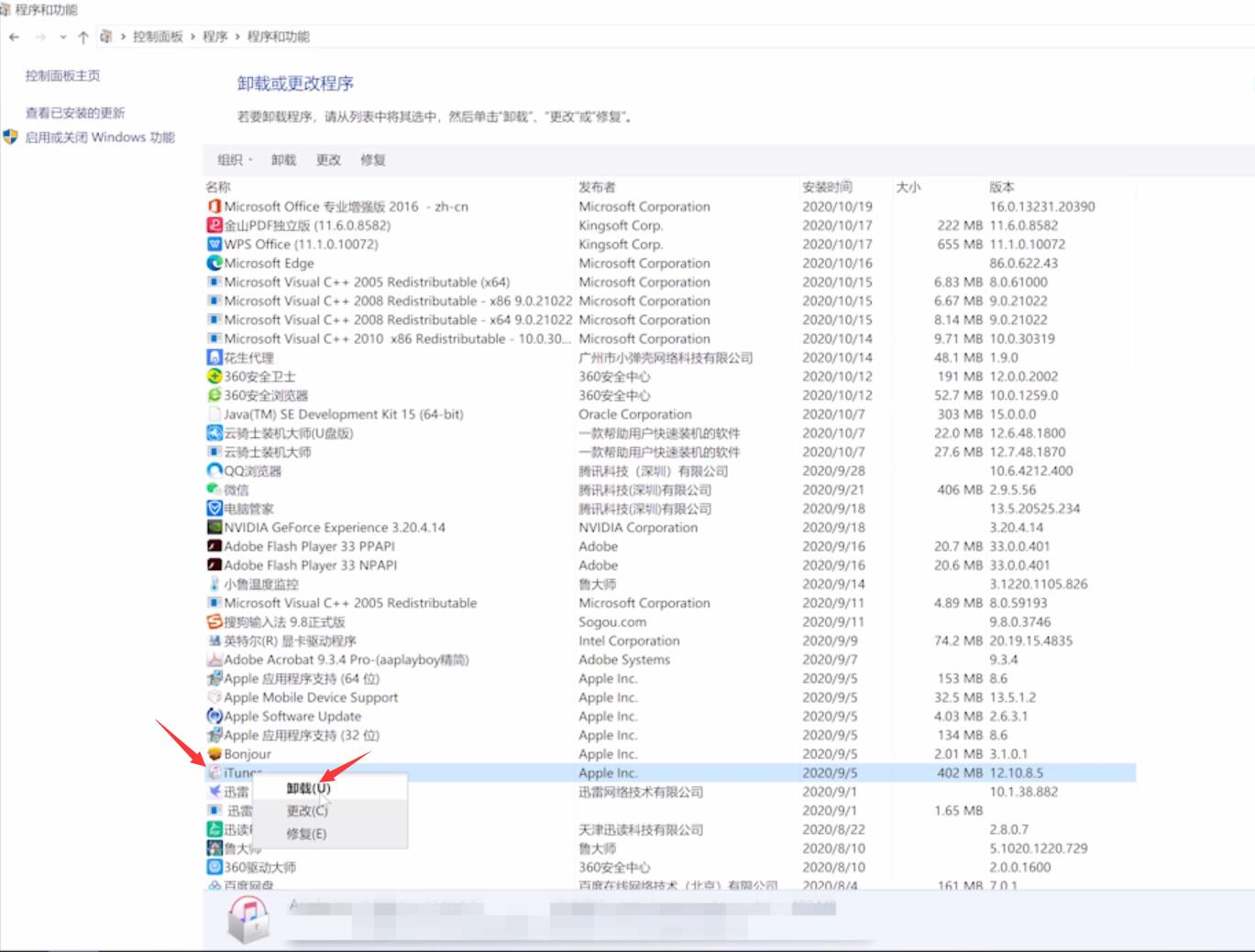Screen dimensions: 1255x952
Task: Click 控制面板 in the address breadcrumb
Action: 158,37
